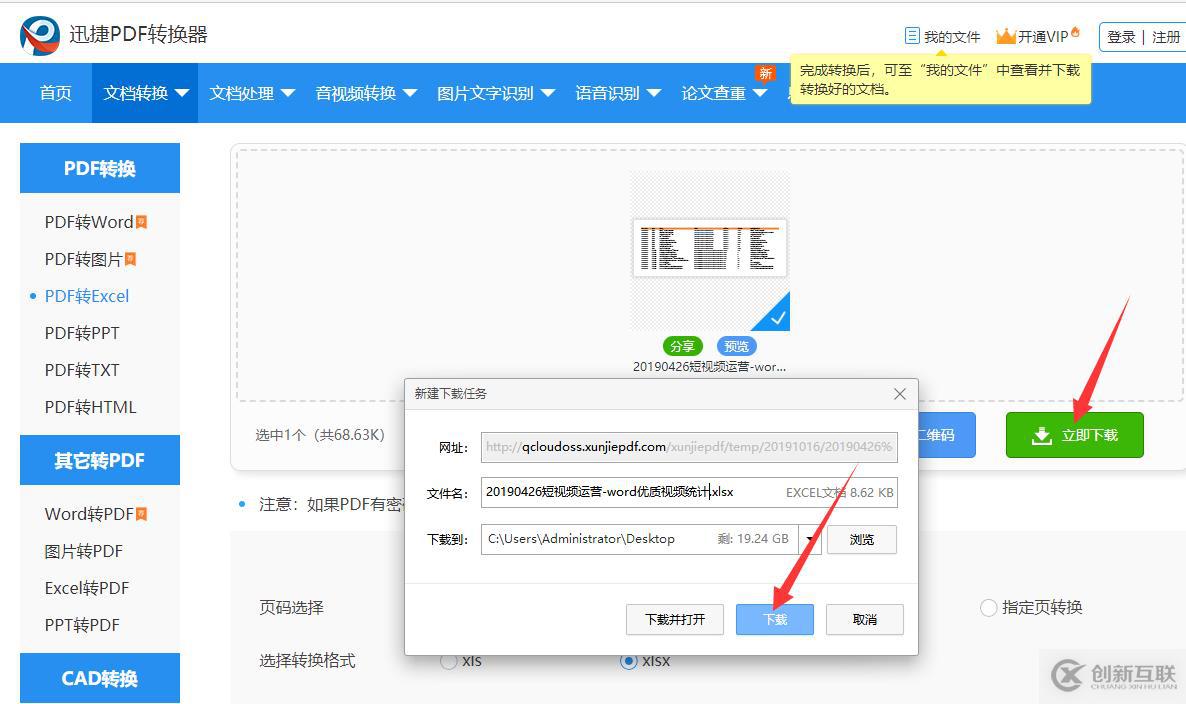Expand the 图片文字识别 dropdown arrow
1186x704 pixels.
click(x=548, y=93)
